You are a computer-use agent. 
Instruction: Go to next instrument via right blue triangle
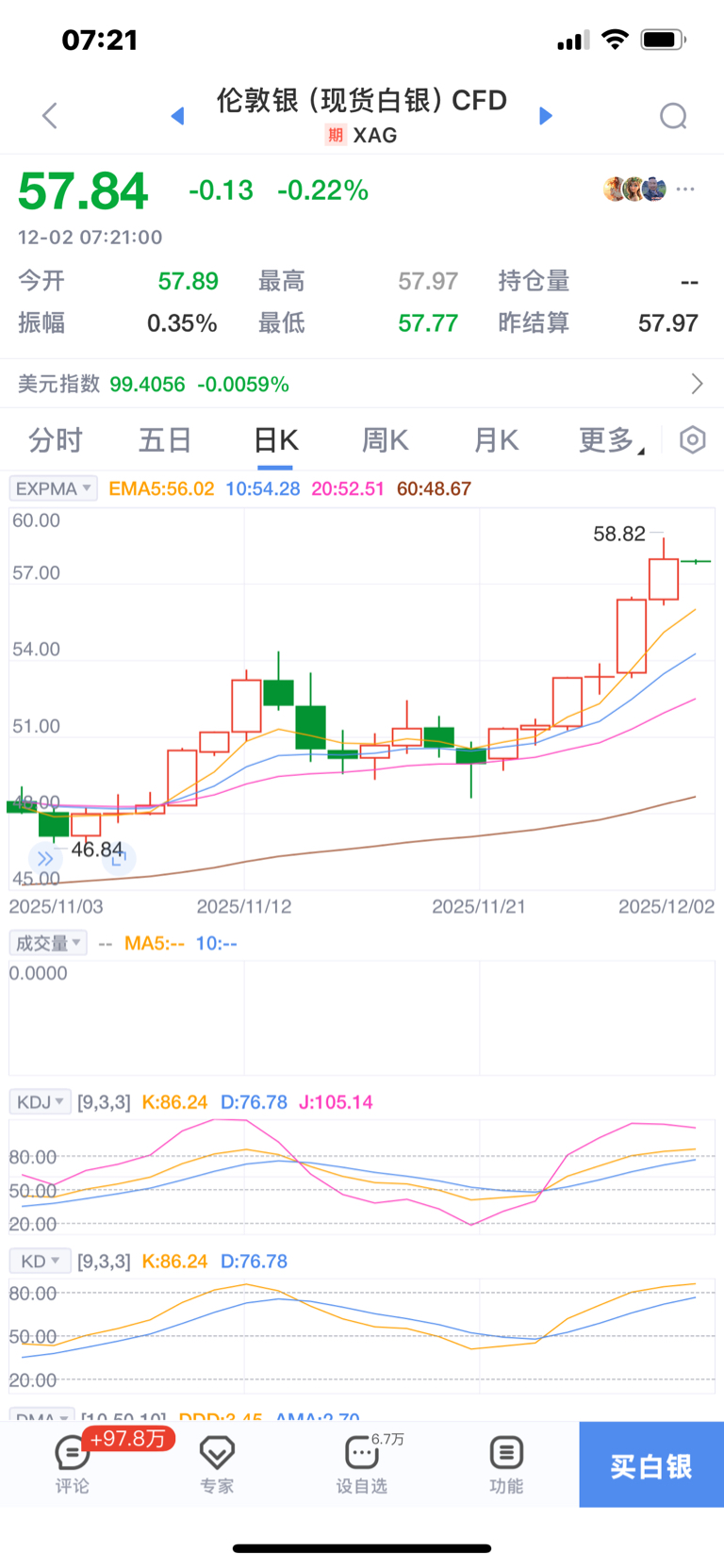click(x=545, y=116)
